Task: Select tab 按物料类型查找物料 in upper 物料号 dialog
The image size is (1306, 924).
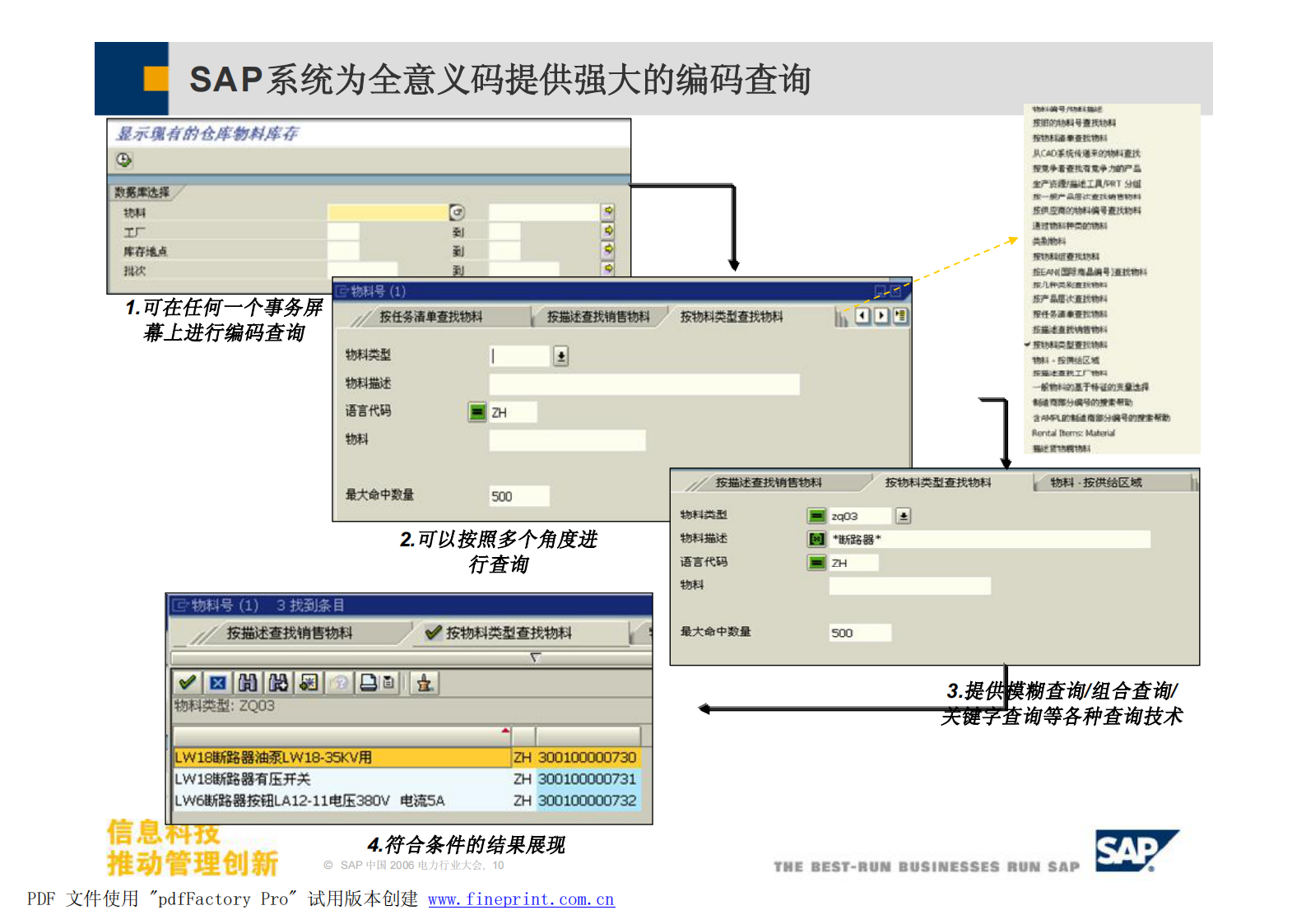Action: coord(732,317)
